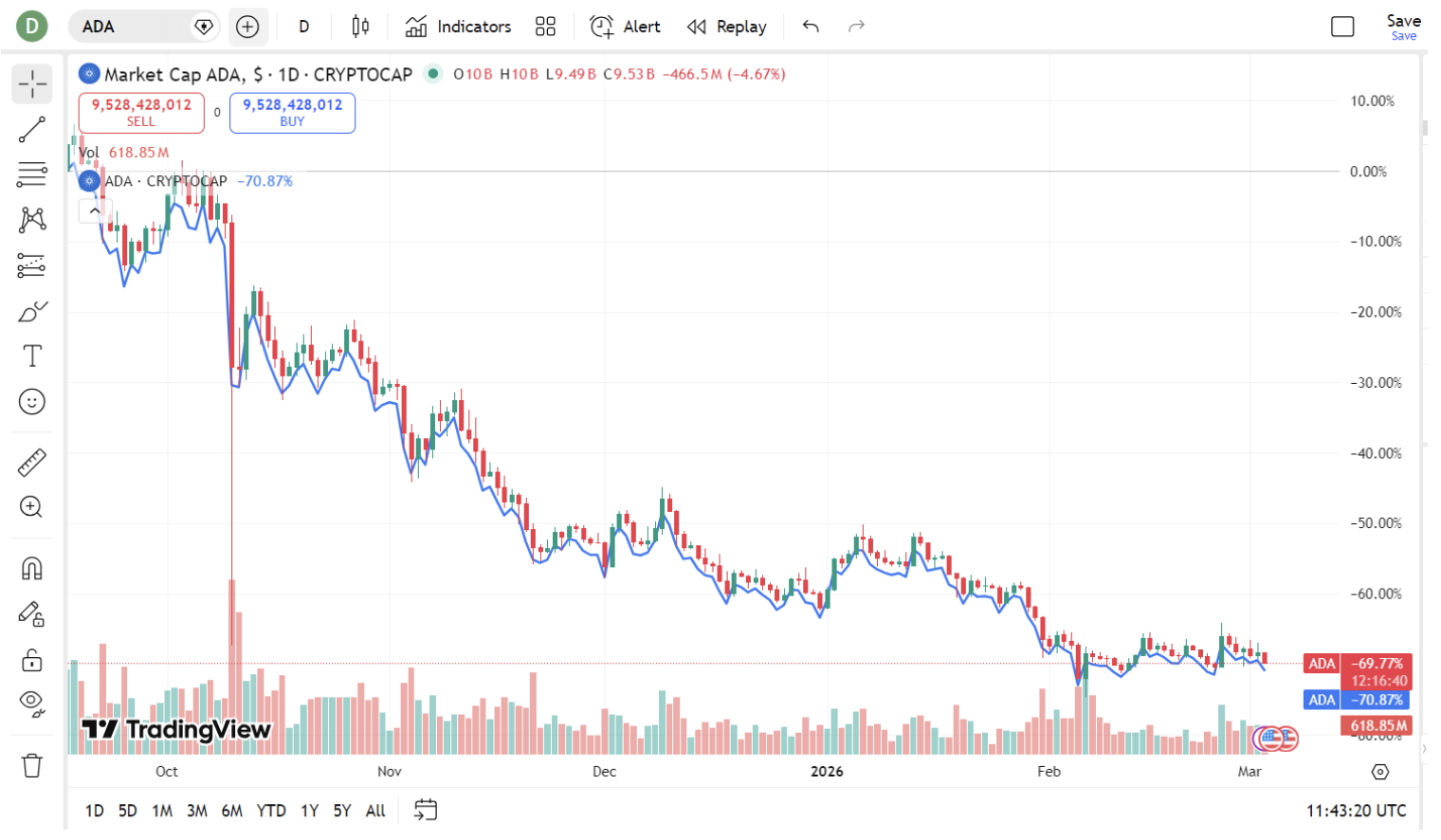Image resolution: width=1441 pixels, height=840 pixels.
Task: Select the measure ruler tool
Action: tap(31, 462)
